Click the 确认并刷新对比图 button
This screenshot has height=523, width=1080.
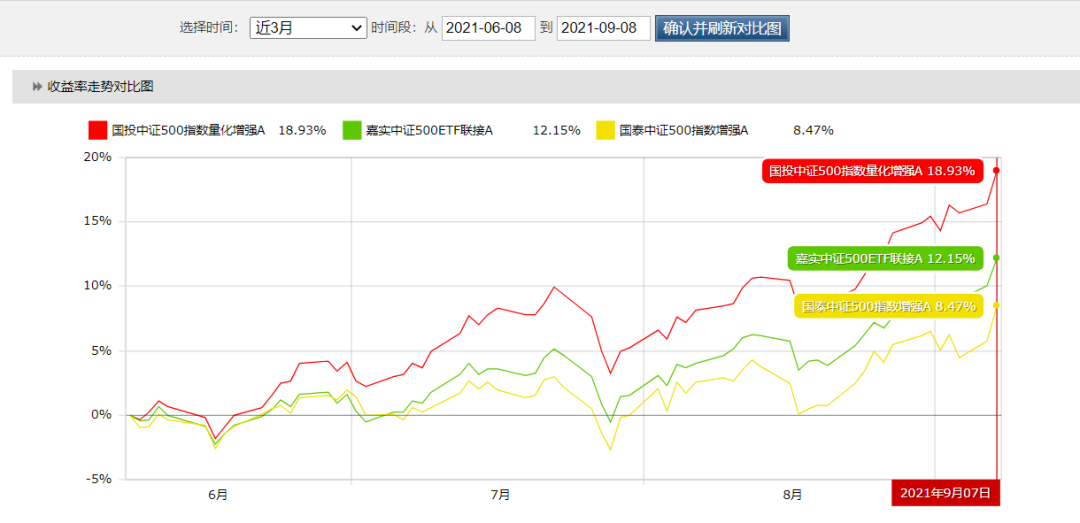click(722, 28)
